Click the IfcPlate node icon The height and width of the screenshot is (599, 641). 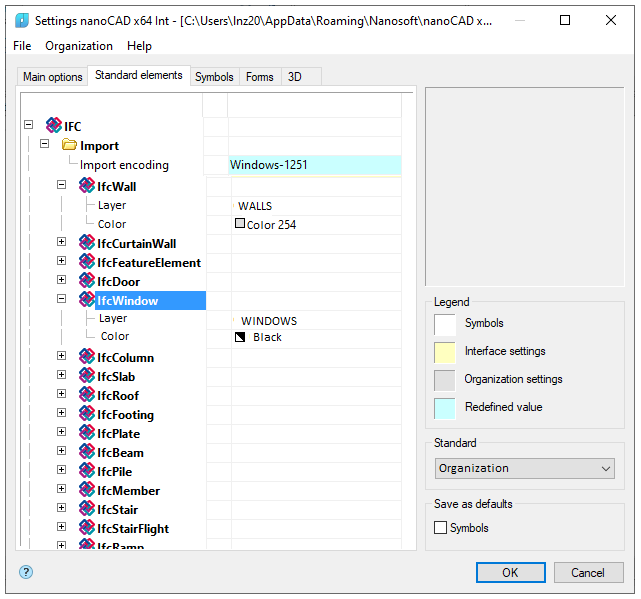(x=87, y=433)
